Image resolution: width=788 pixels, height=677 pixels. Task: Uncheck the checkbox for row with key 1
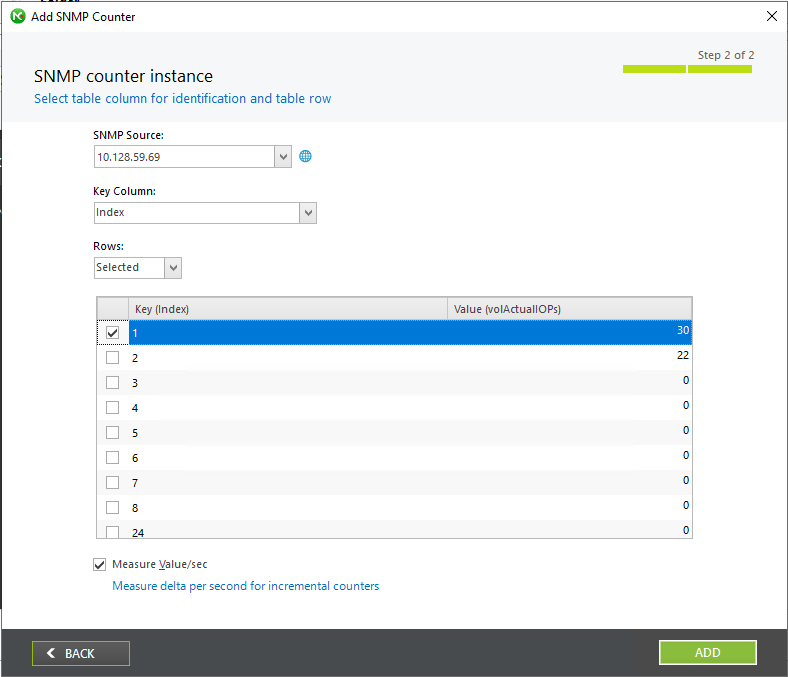[113, 333]
